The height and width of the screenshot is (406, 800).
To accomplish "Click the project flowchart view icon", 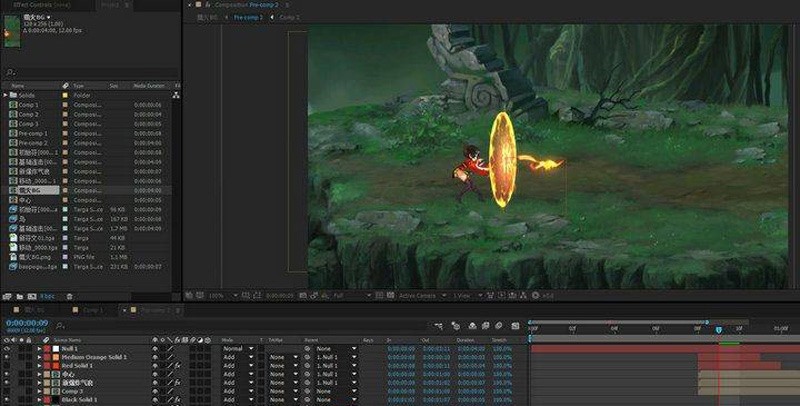I will 176,95.
